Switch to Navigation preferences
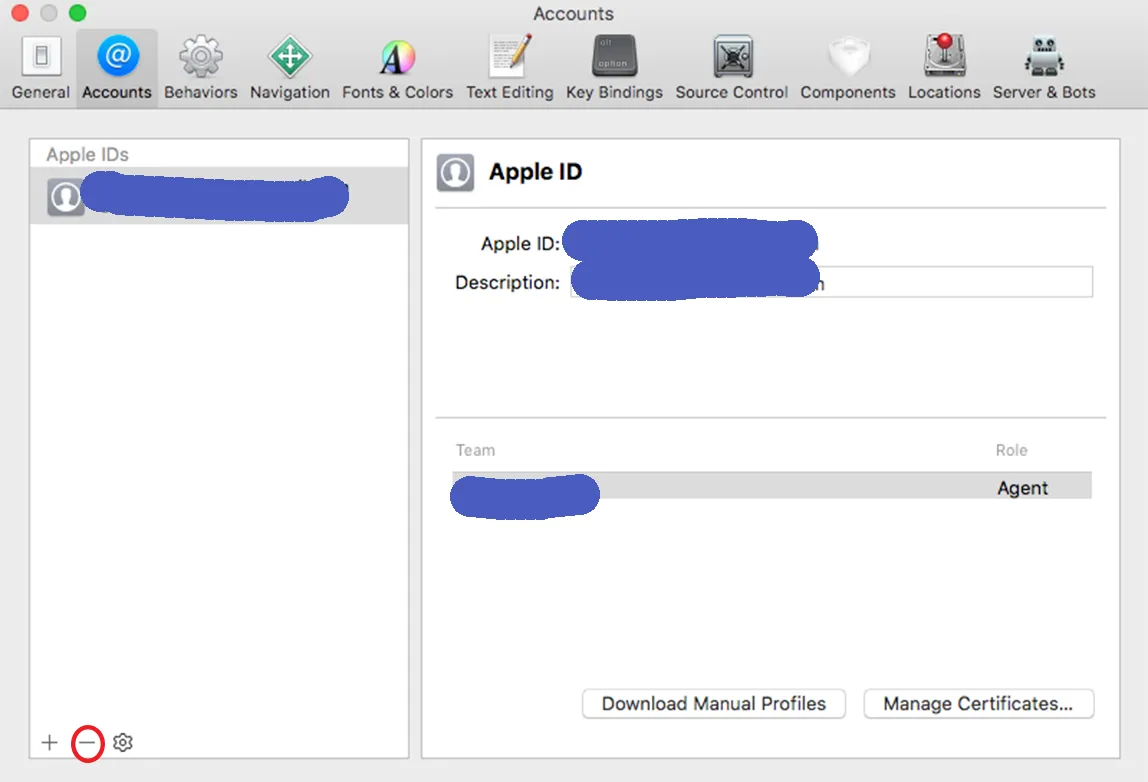 point(290,68)
